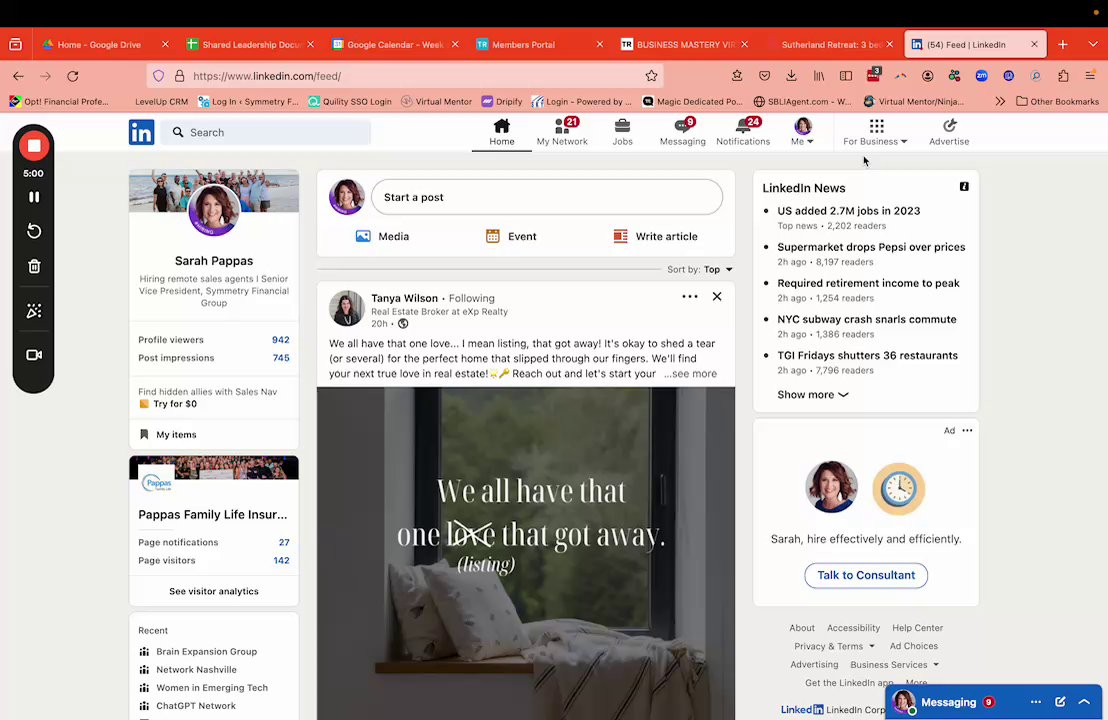This screenshot has width=1108, height=720.
Task: Open Help Center footer link
Action: click(x=917, y=627)
